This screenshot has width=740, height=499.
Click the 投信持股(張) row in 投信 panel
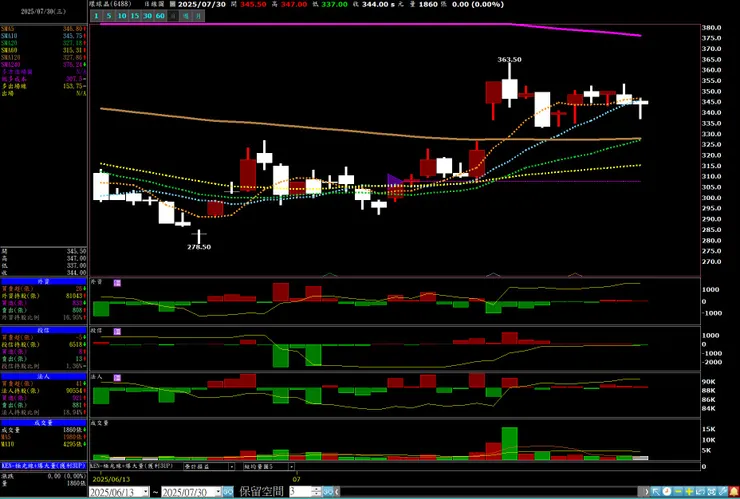pyautogui.click(x=43, y=345)
